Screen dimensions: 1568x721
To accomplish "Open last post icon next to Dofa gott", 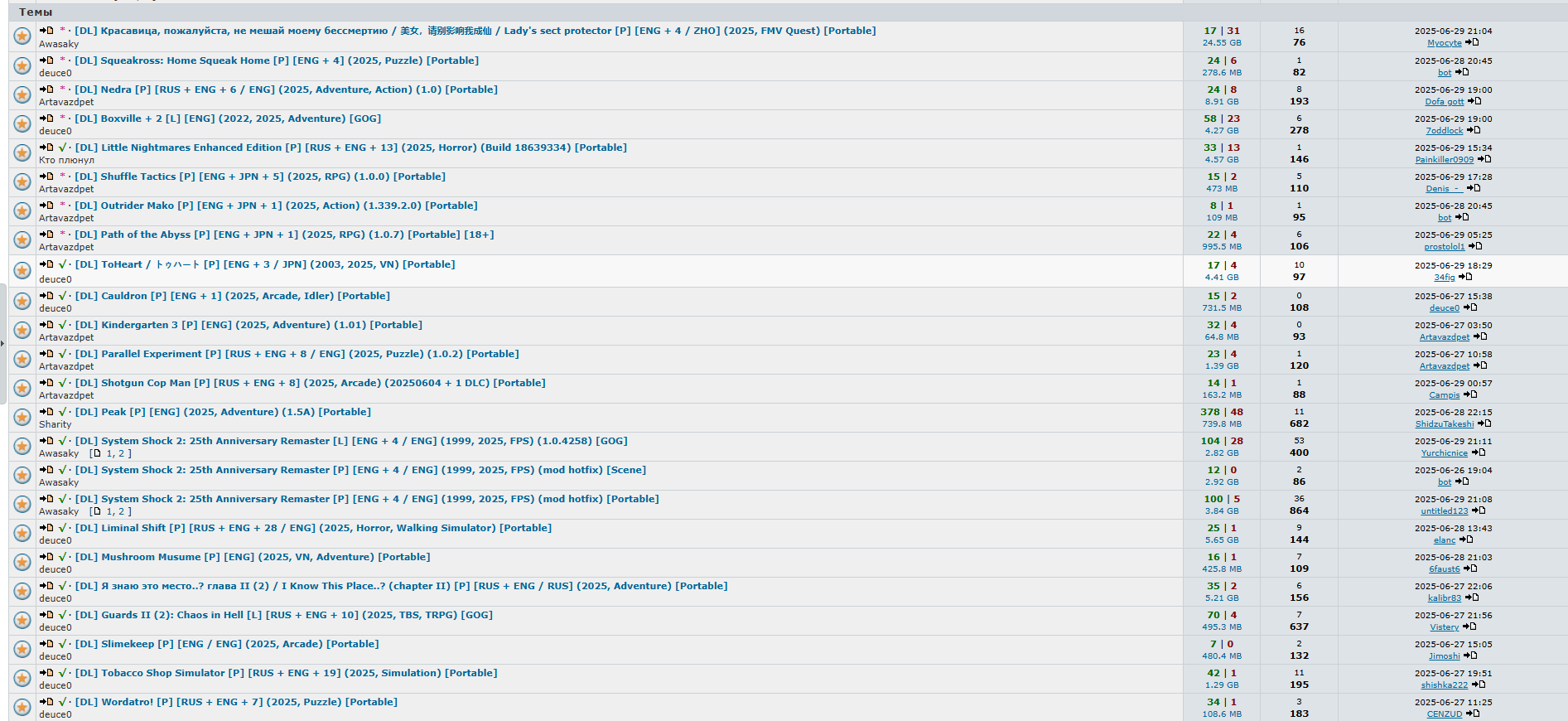I will pyautogui.click(x=1474, y=101).
